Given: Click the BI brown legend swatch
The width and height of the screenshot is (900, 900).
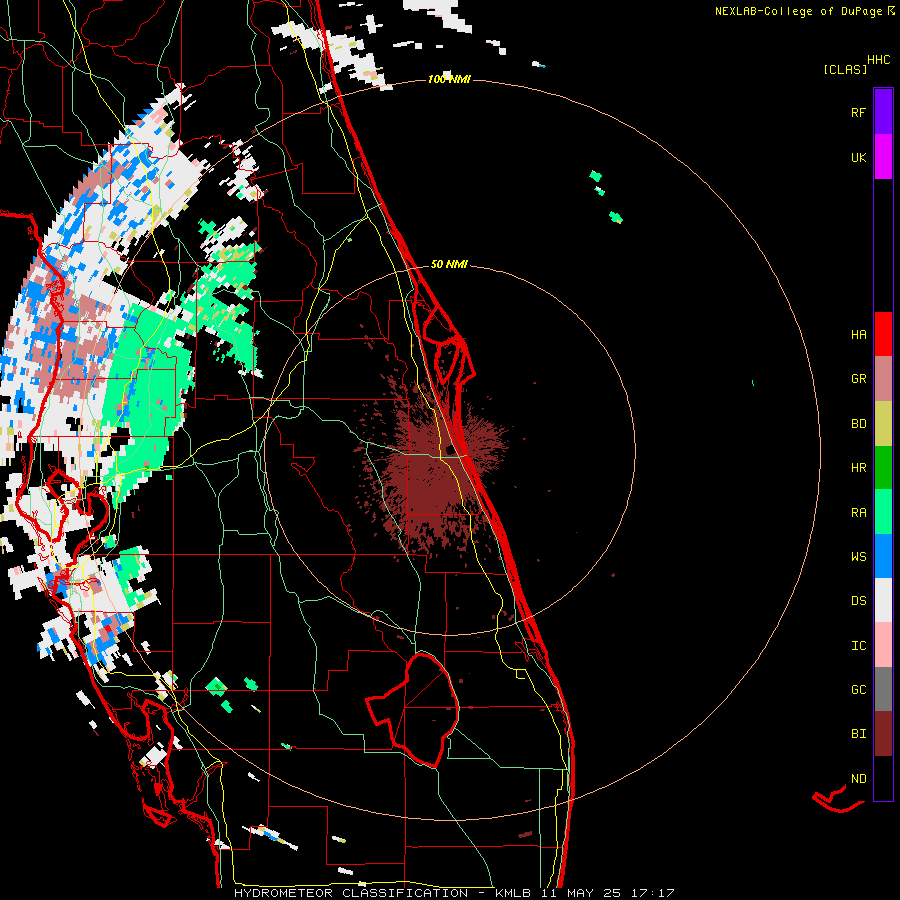Looking at the screenshot, I should point(883,734).
